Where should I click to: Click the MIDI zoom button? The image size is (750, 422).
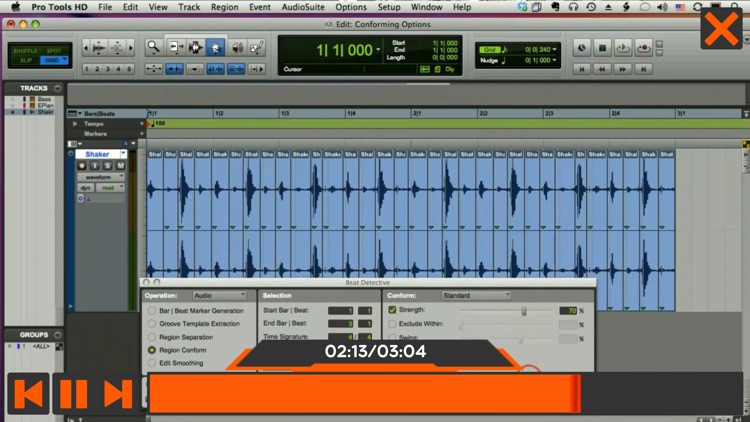tap(117, 48)
